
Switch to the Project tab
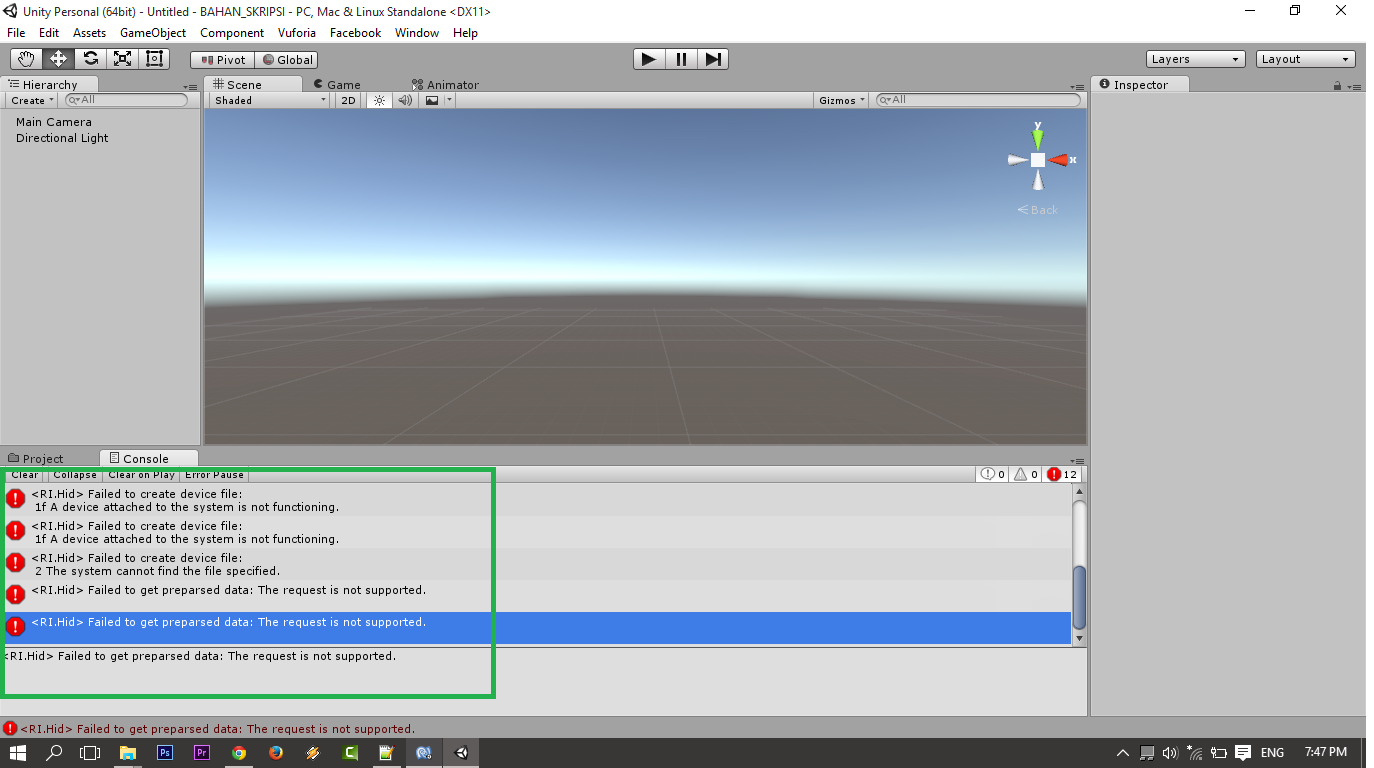pyautogui.click(x=36, y=459)
